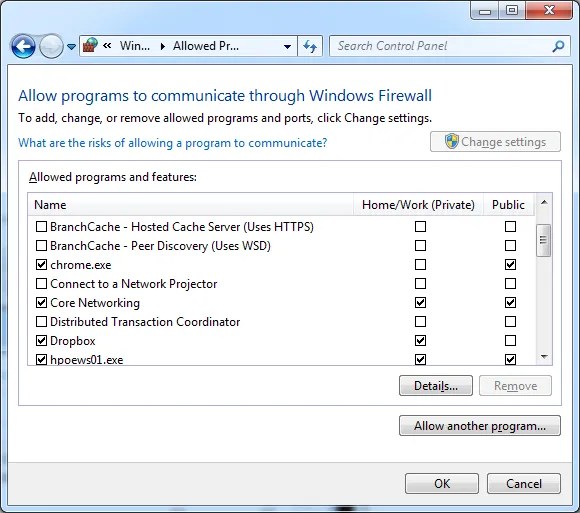Click the double-chevron breadcrumb overflow
The width and height of the screenshot is (580, 513).
(x=107, y=46)
